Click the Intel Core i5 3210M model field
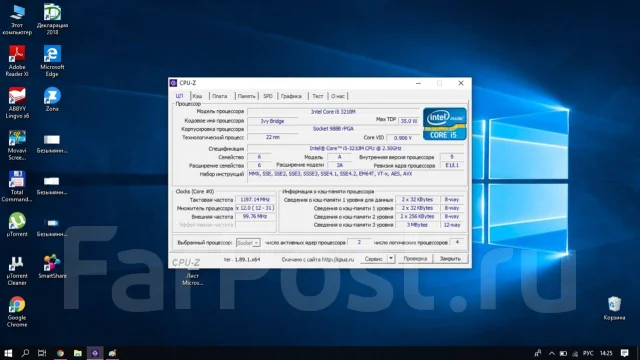 [333, 111]
